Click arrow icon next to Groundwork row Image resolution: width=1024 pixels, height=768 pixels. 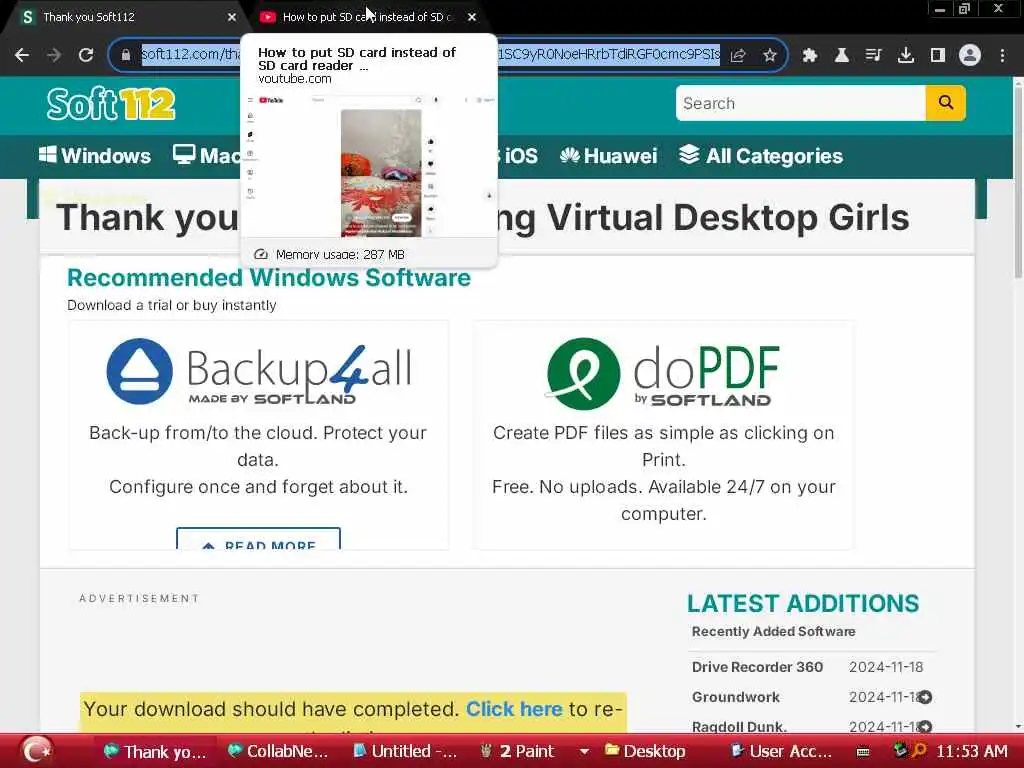pos(925,697)
